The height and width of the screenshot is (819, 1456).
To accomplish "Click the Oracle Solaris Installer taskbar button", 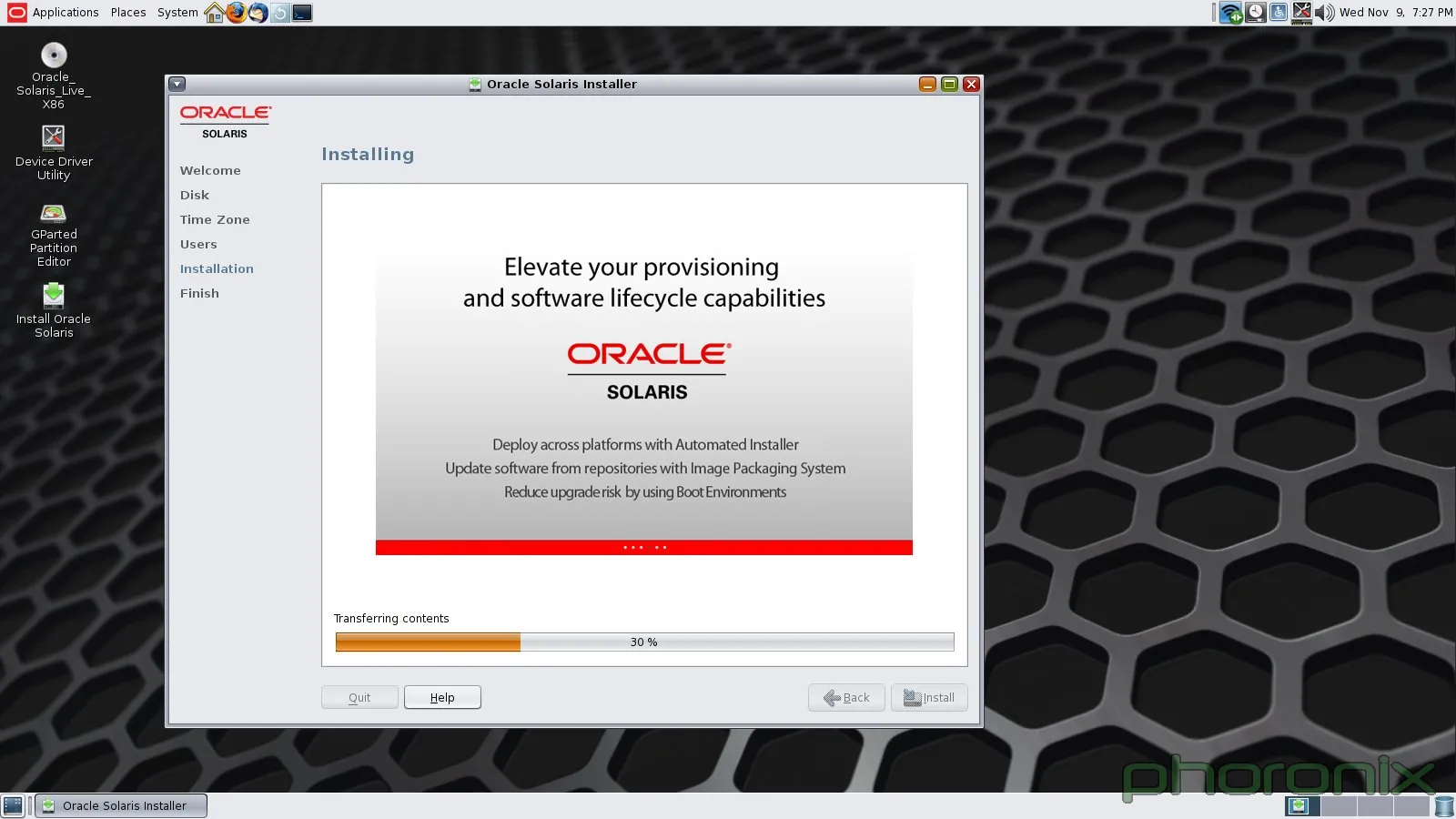I will tap(122, 805).
